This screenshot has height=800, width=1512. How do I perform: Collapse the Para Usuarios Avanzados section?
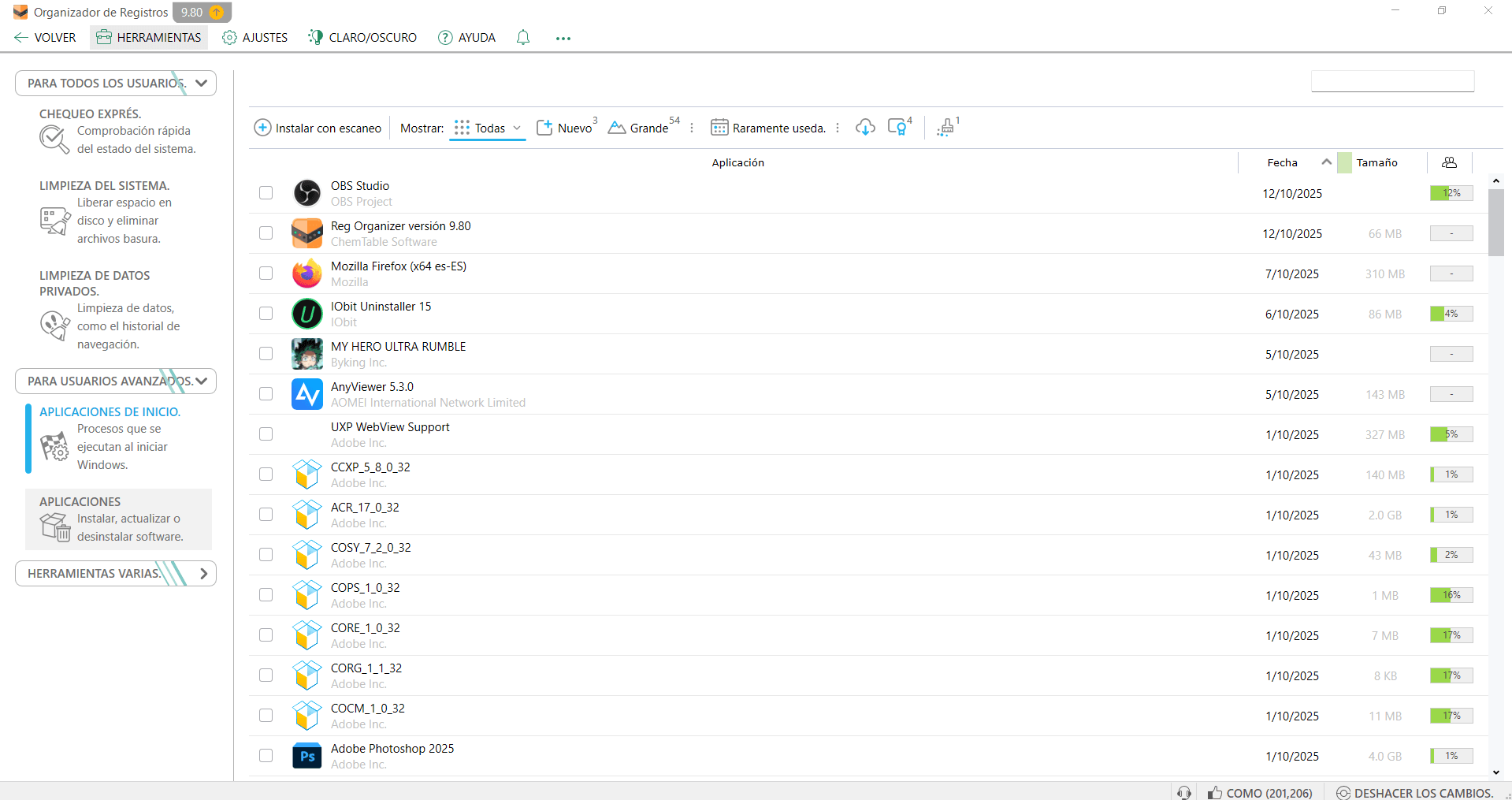click(116, 381)
